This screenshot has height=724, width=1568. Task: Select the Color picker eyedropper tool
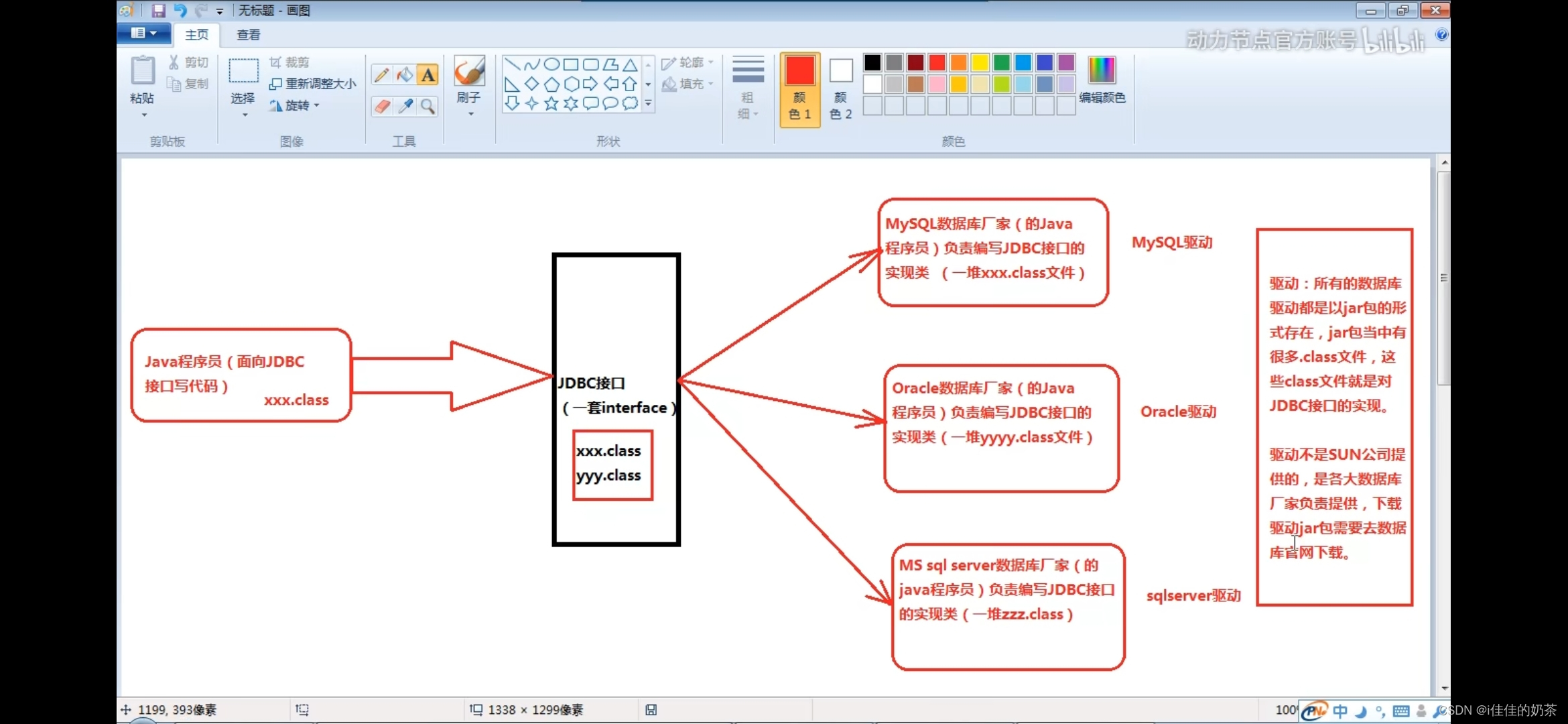[404, 107]
